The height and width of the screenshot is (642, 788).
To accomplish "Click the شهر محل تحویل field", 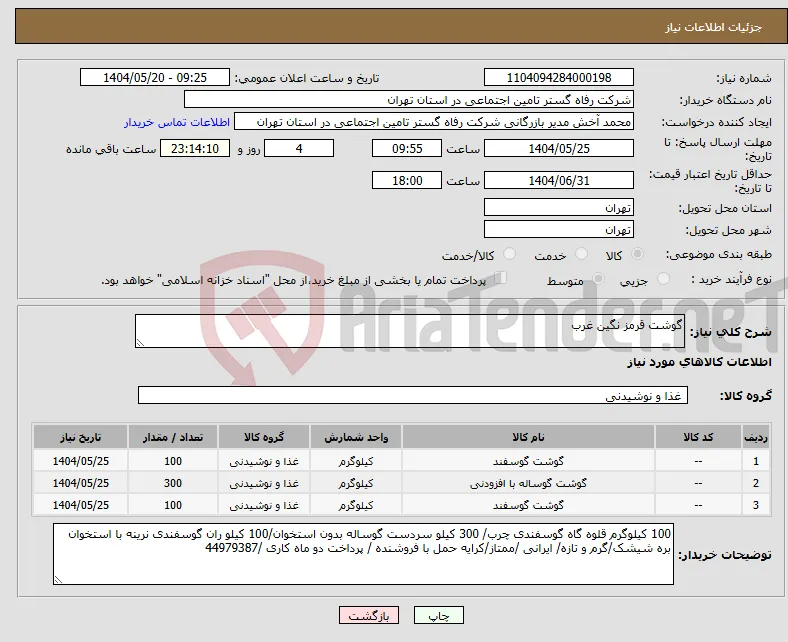I will pyautogui.click(x=559, y=229).
